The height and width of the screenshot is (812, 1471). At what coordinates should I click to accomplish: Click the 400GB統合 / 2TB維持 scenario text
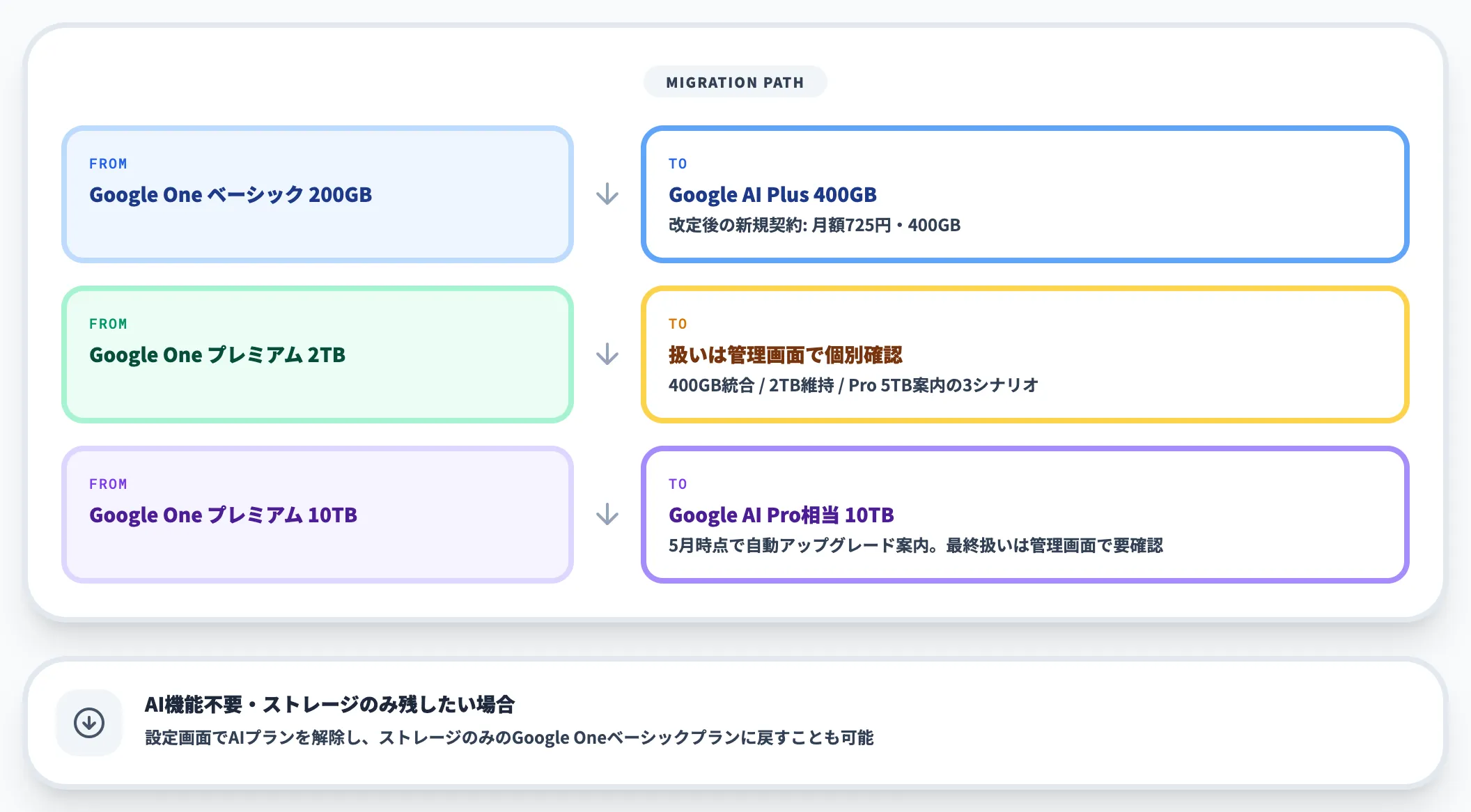pos(853,385)
